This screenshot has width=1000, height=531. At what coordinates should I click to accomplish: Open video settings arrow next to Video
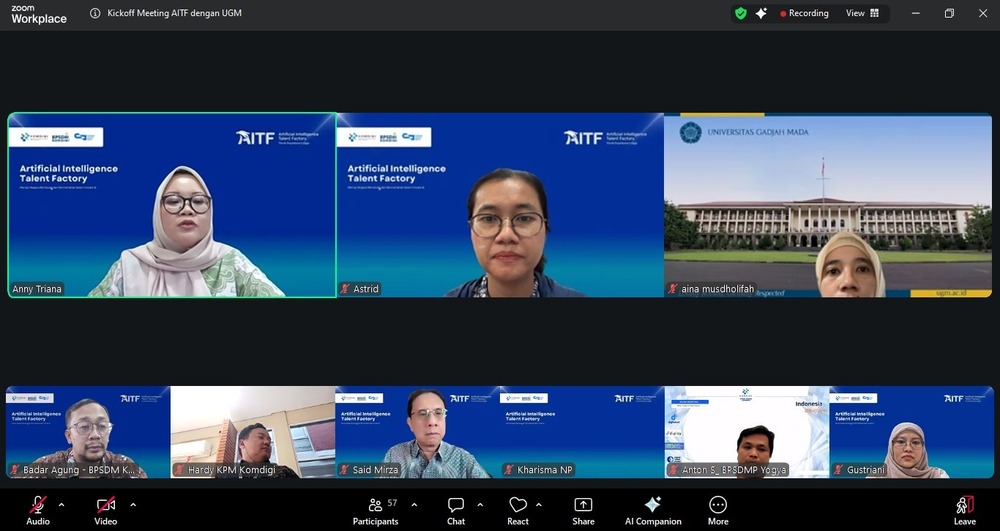click(x=133, y=504)
